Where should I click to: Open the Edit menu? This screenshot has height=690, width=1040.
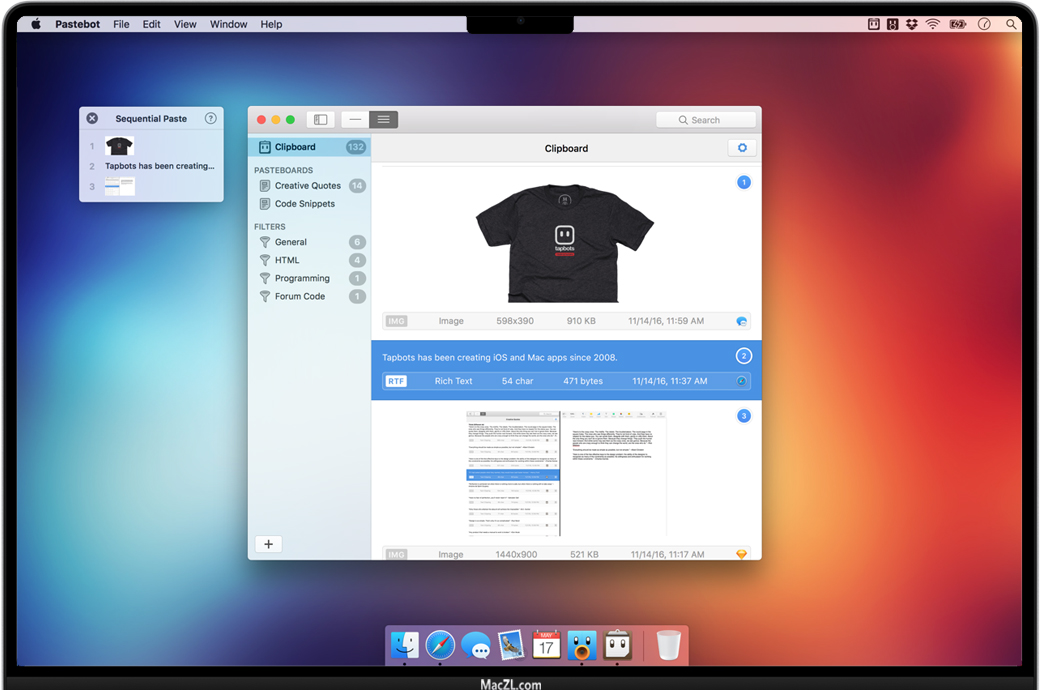tap(151, 24)
